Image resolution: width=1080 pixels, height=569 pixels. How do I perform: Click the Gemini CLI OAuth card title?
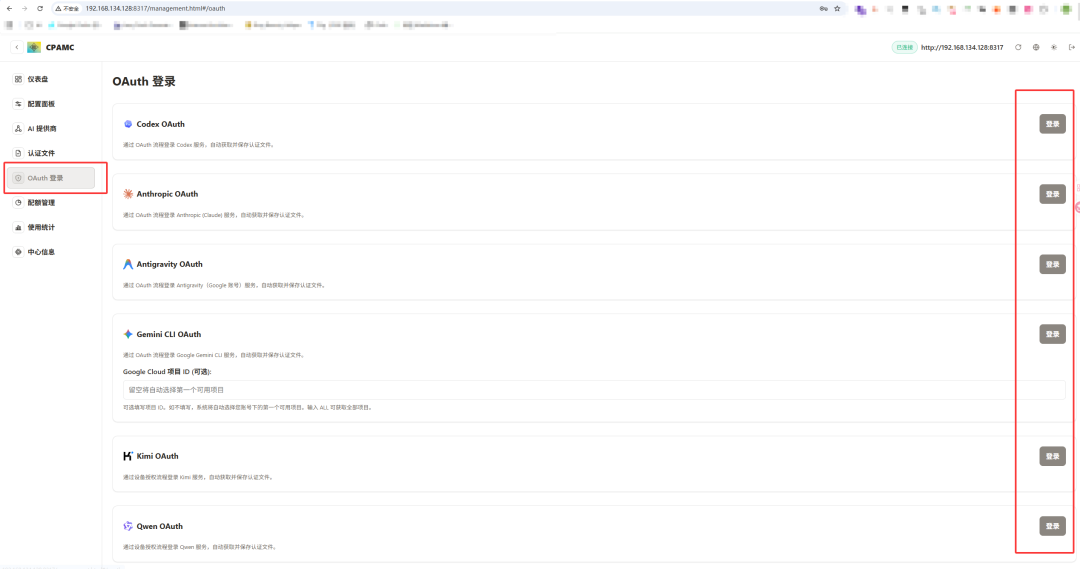(169, 334)
